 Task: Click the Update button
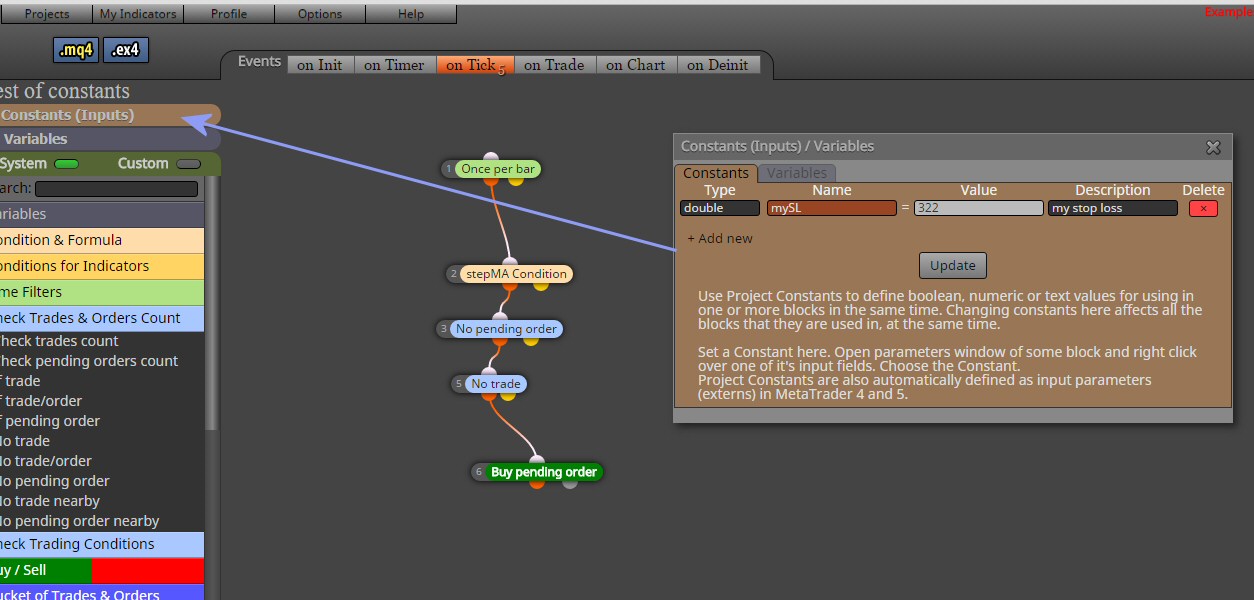tap(953, 265)
